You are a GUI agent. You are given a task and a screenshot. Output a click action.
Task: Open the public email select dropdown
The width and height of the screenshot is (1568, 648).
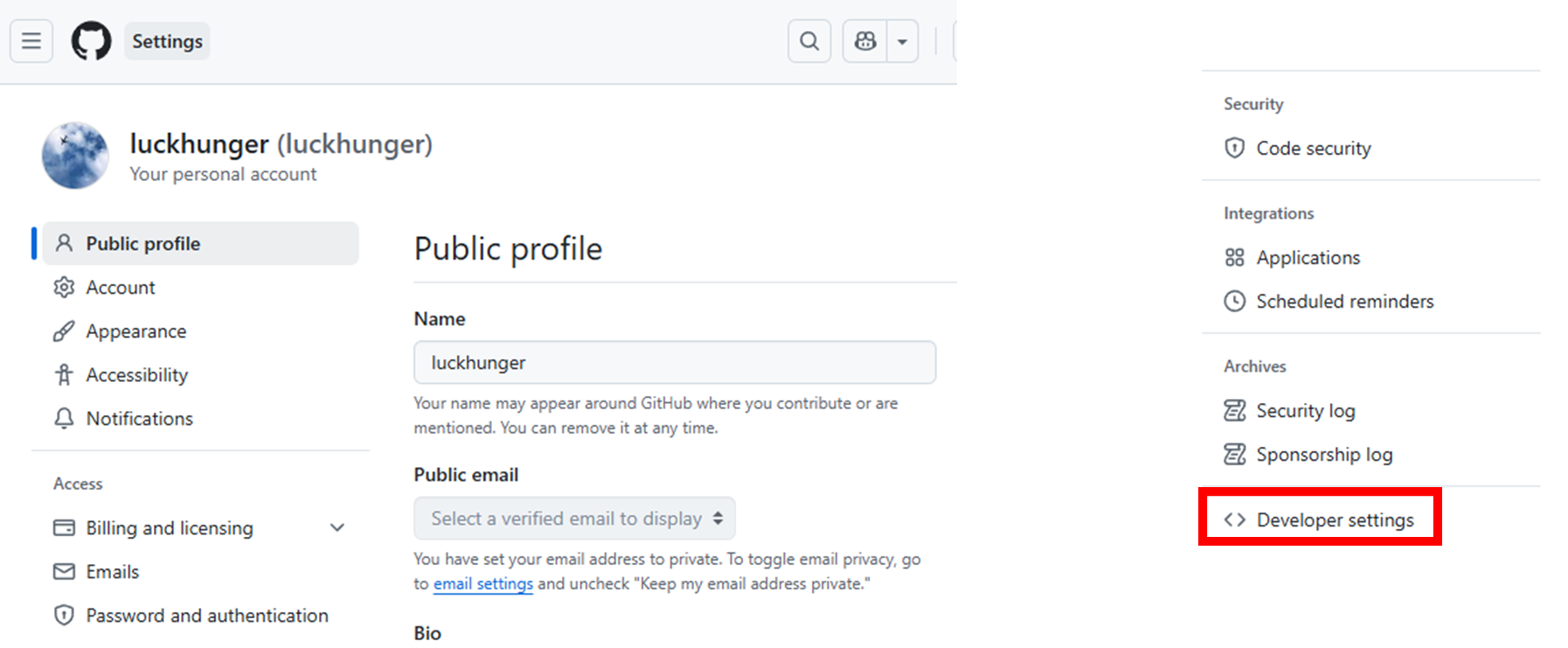point(574,519)
